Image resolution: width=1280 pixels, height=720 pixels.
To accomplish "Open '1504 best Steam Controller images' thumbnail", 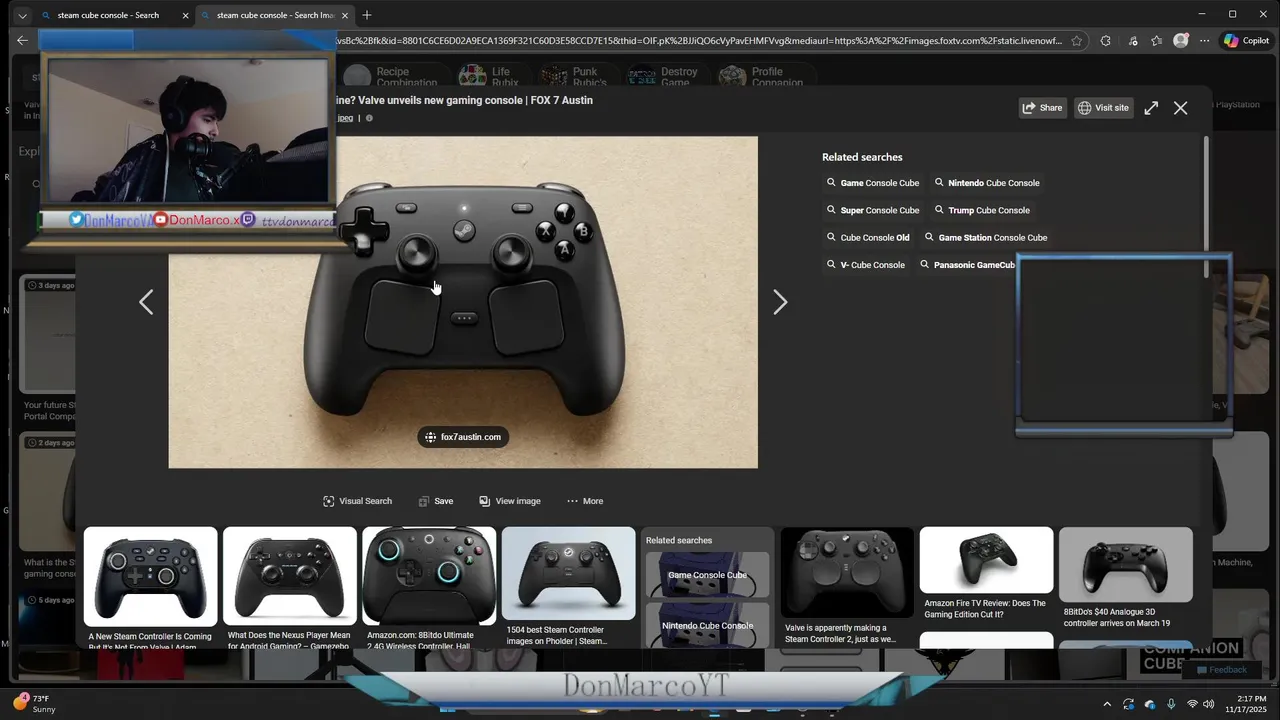I will 568,573.
